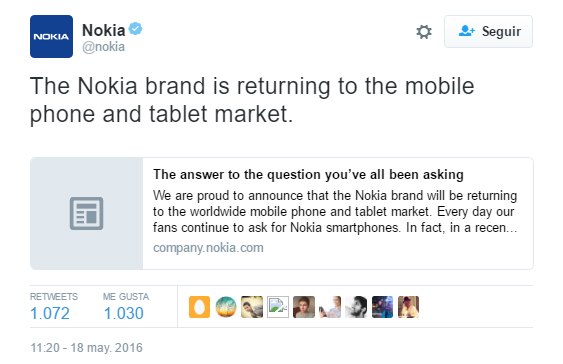The image size is (563, 364).
Task: Click the tweet text about Nokia brand
Action: 252,100
